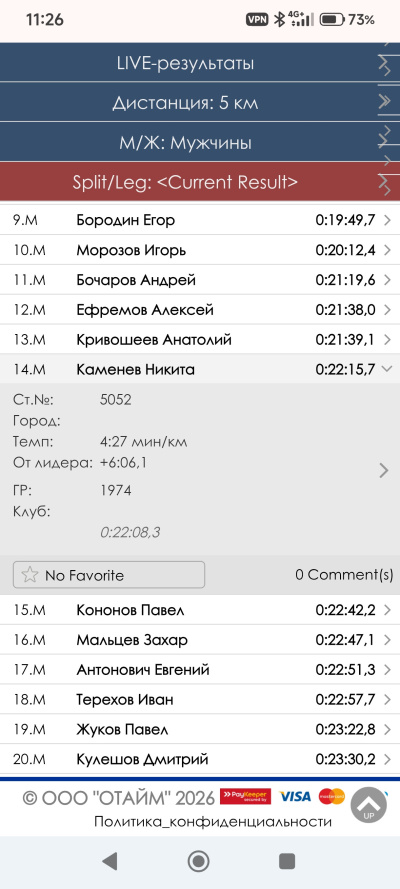This screenshot has width=400, height=889.
Task: Open the Дистанция: 5 км selector
Action: coord(200,103)
